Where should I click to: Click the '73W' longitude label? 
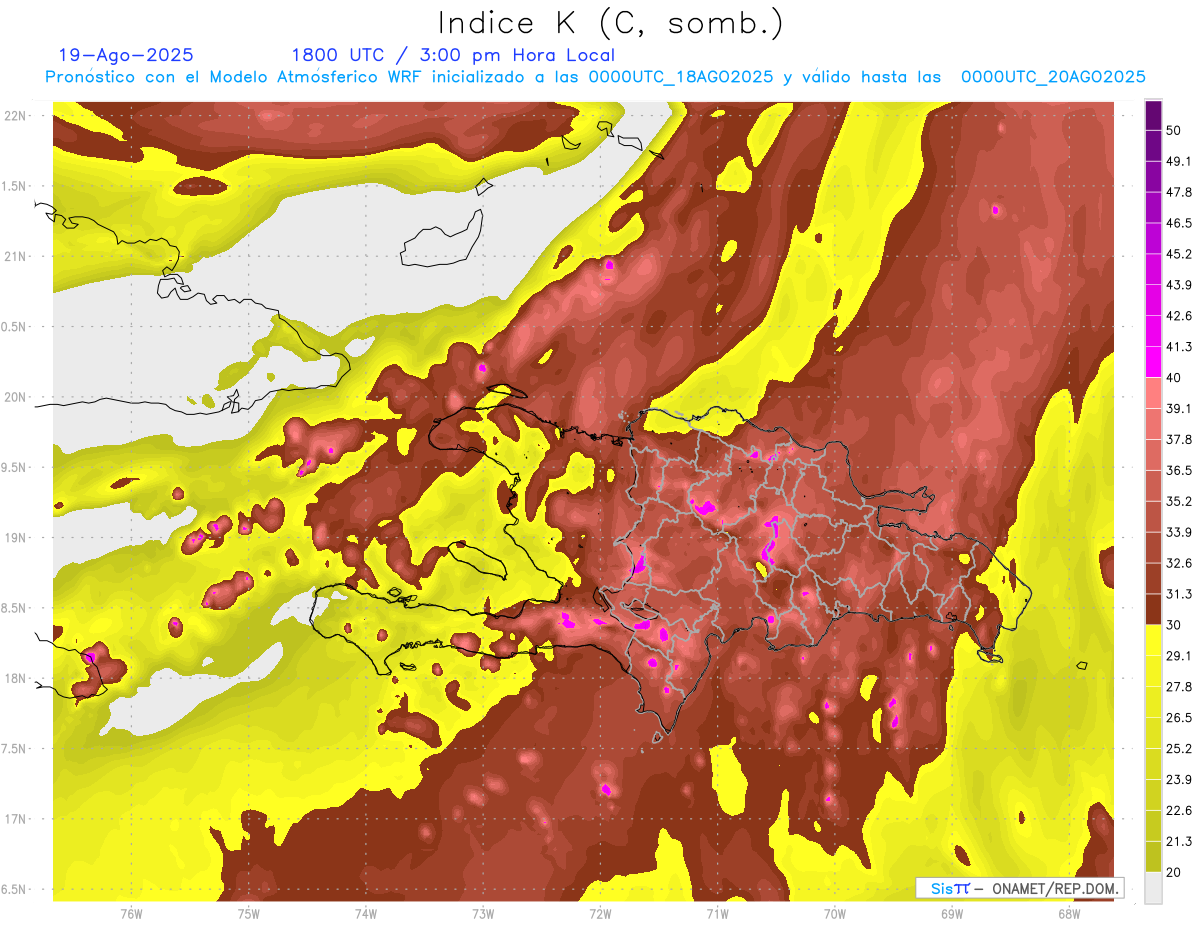point(483,913)
